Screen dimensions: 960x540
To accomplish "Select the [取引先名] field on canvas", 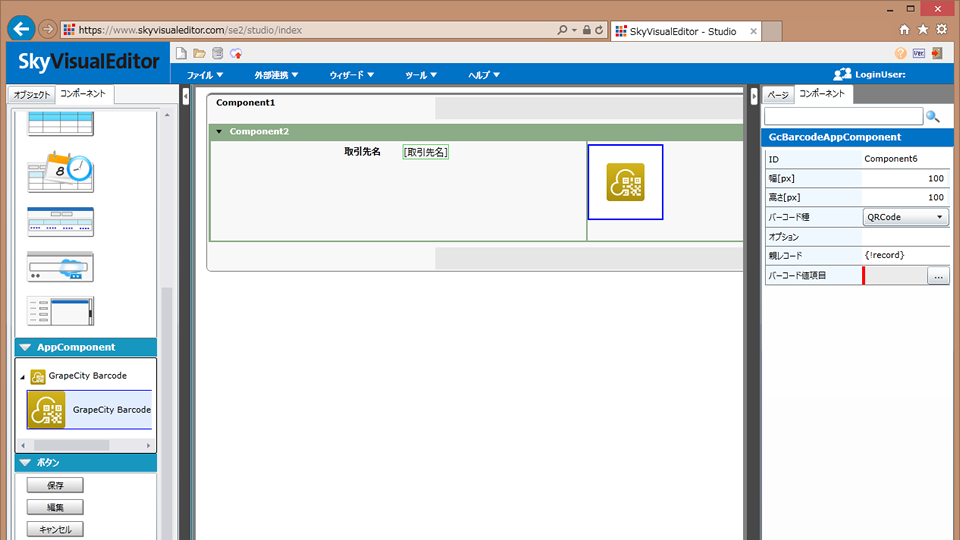I will coord(426,152).
